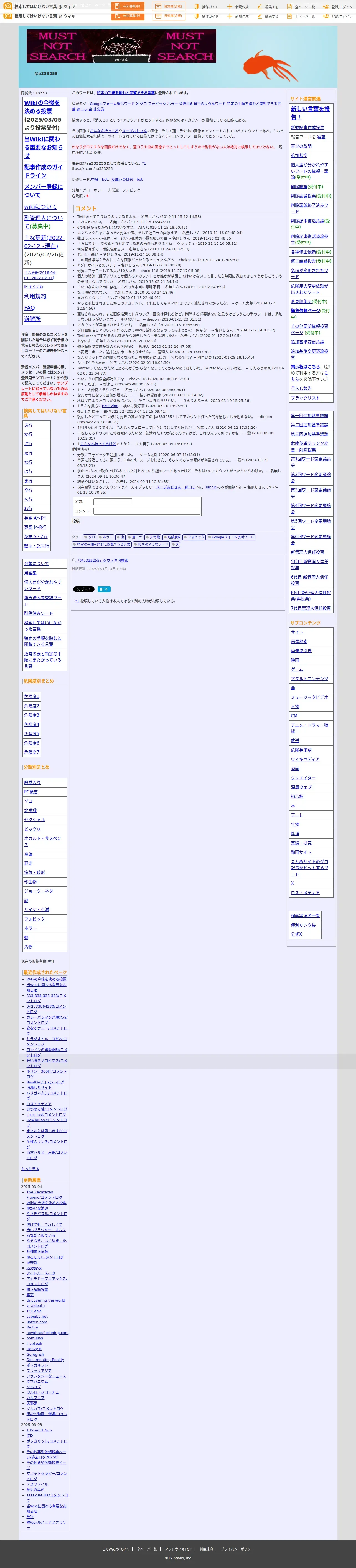Open the BME zine link in comments
The height and width of the screenshot is (1568, 356).
[x=110, y=406]
